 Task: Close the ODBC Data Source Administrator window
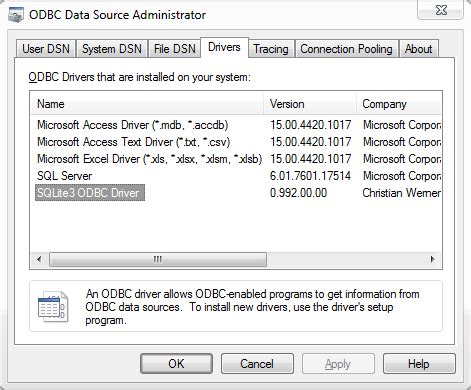[441, 10]
